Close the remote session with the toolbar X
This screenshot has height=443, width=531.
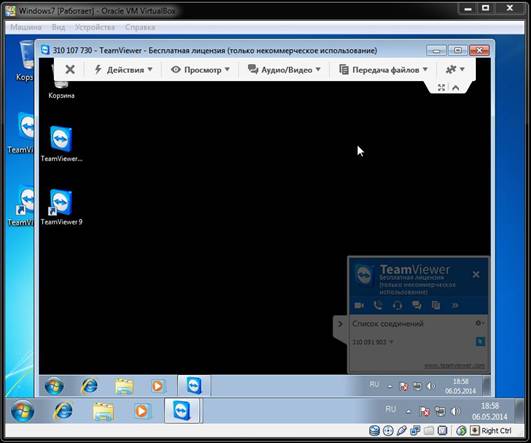point(70,69)
